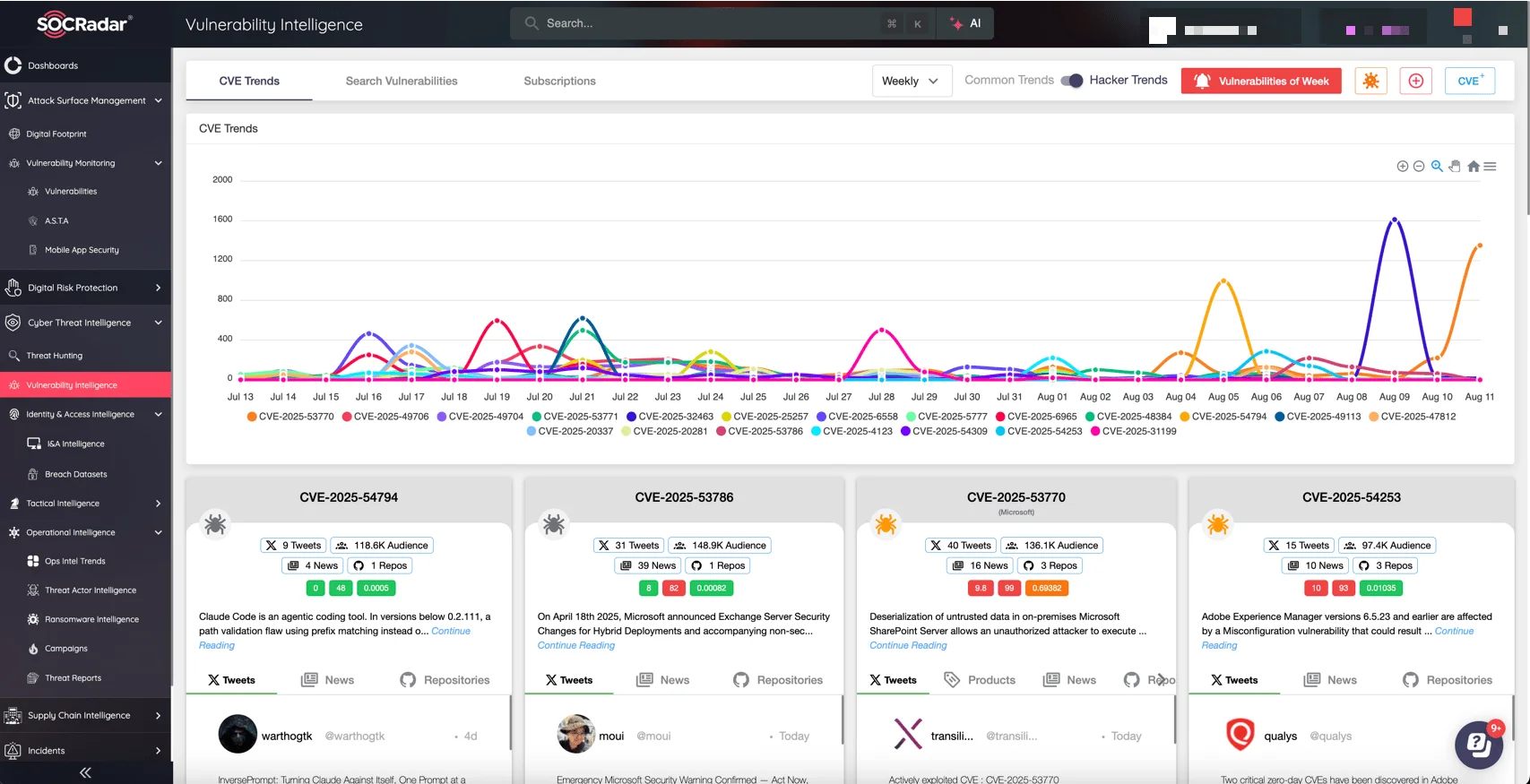Click Continue Reading on CVE-2025-53786 card
The image size is (1530, 784).
coord(576,645)
